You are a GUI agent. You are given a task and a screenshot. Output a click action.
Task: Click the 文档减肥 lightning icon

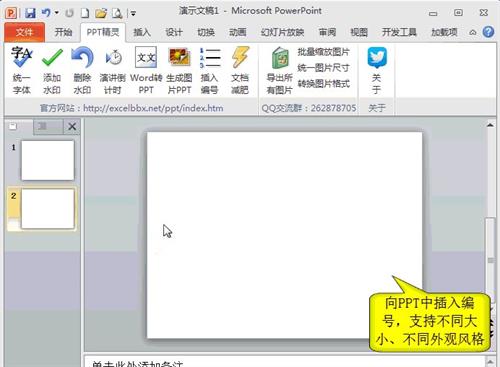tap(240, 57)
